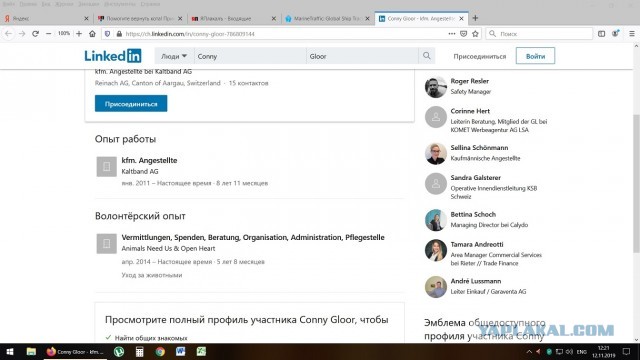The height and width of the screenshot is (360, 640).
Task: Click Tamara Andreotti's profile photo
Action: (436, 250)
